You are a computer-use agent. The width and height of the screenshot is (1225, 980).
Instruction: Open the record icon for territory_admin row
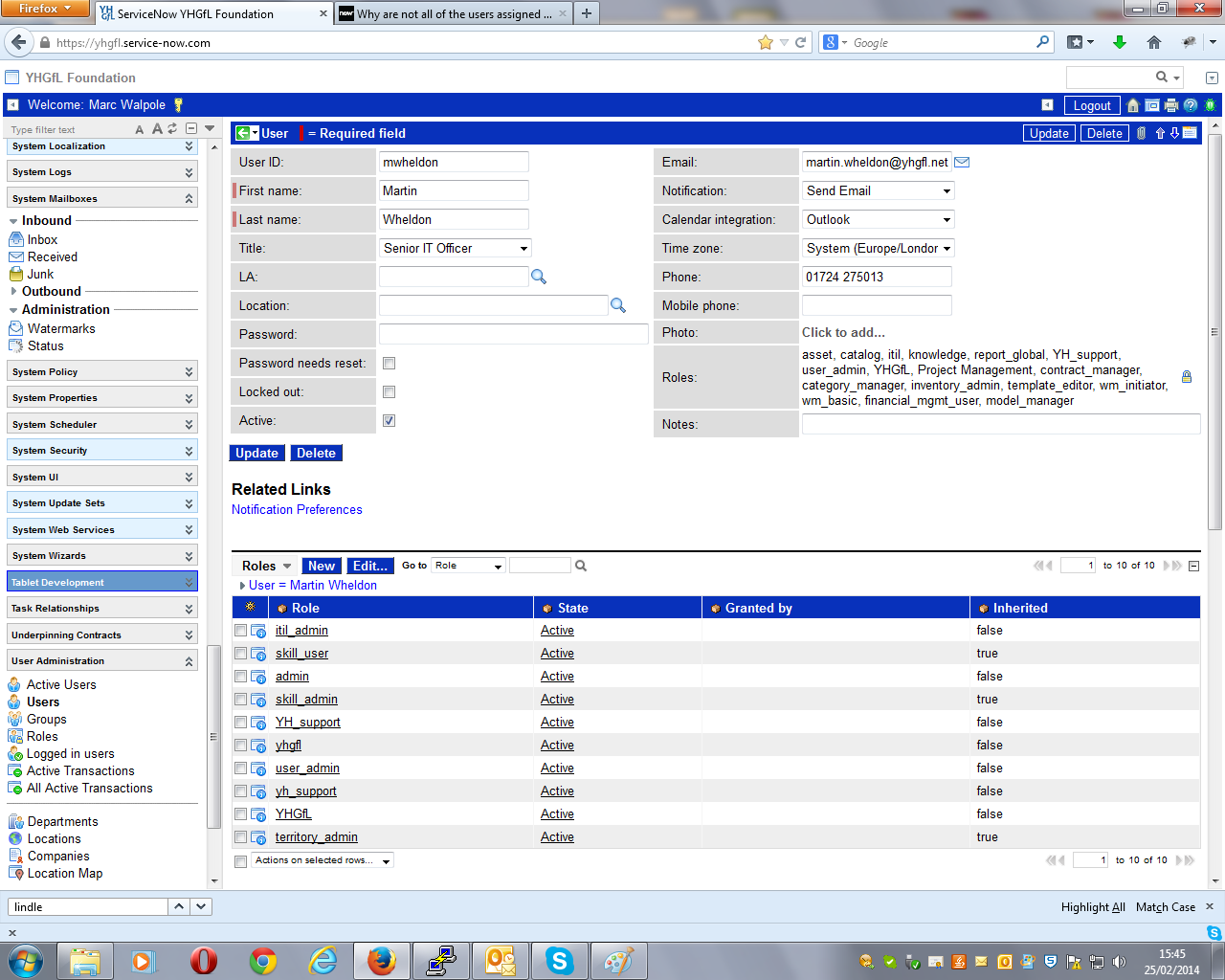(258, 837)
